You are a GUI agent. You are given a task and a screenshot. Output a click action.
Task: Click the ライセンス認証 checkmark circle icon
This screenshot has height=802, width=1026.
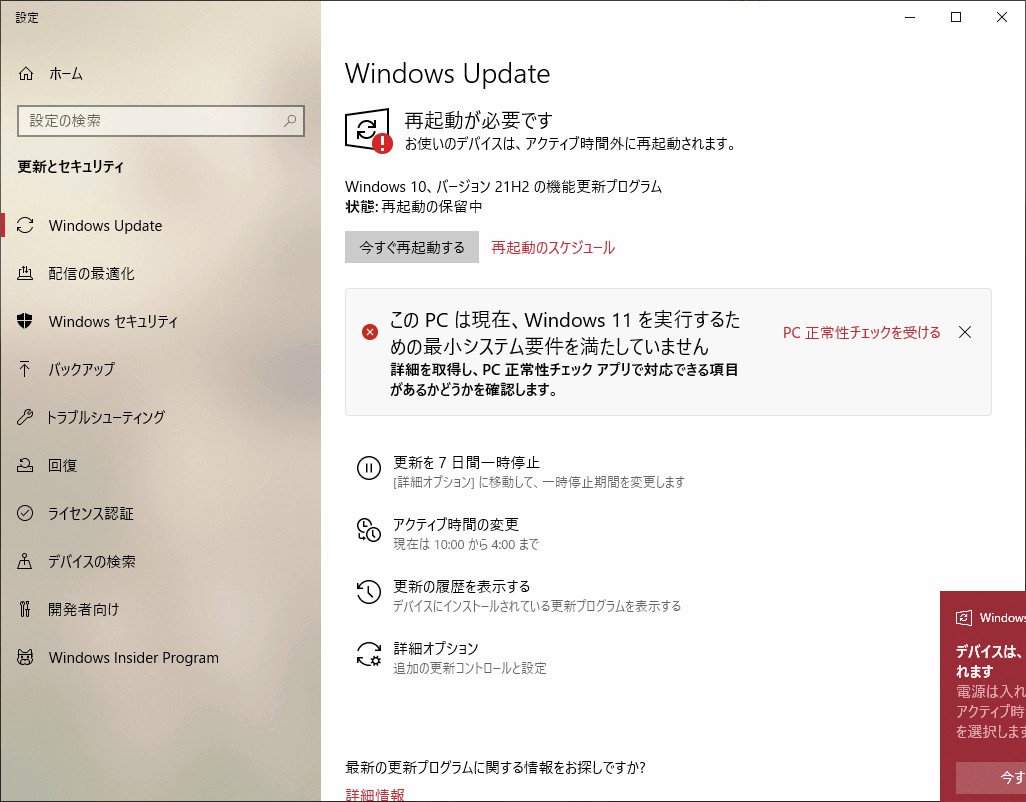pyautogui.click(x=25, y=513)
